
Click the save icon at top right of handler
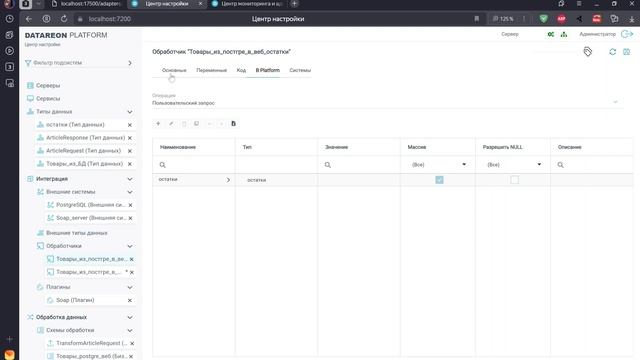click(x=627, y=52)
